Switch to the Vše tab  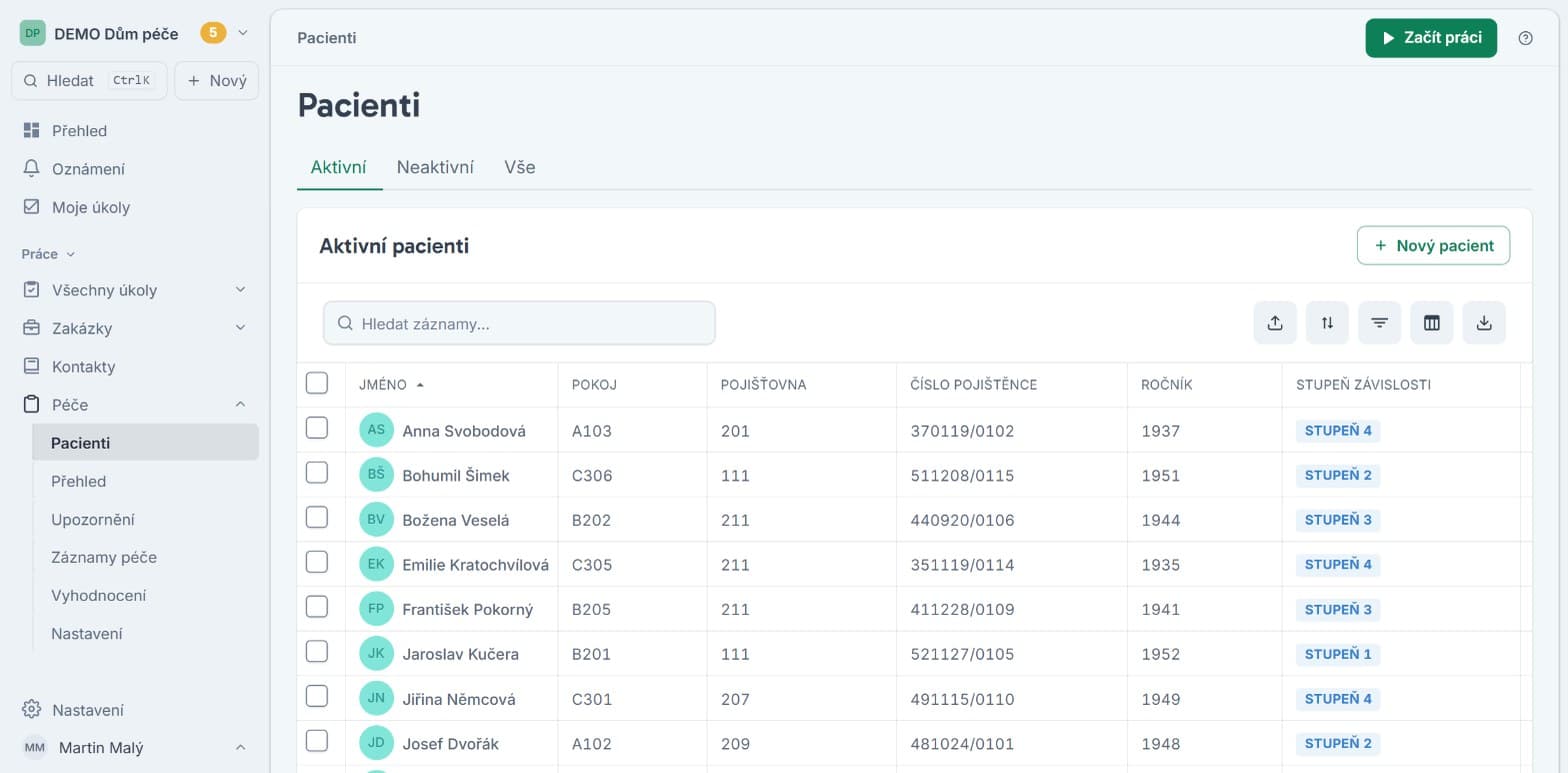[x=520, y=167]
